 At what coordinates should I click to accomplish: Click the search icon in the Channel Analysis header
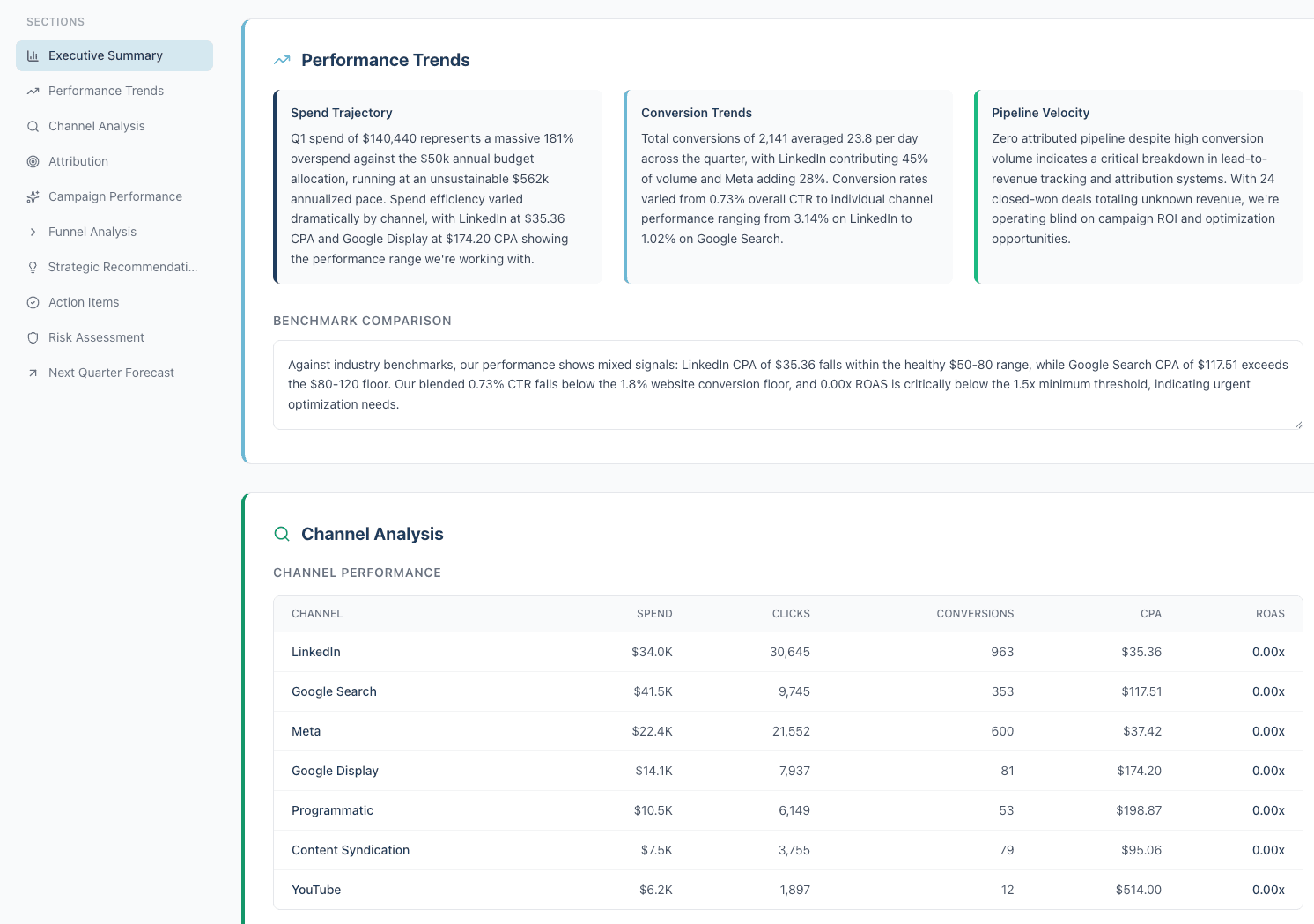pos(282,534)
